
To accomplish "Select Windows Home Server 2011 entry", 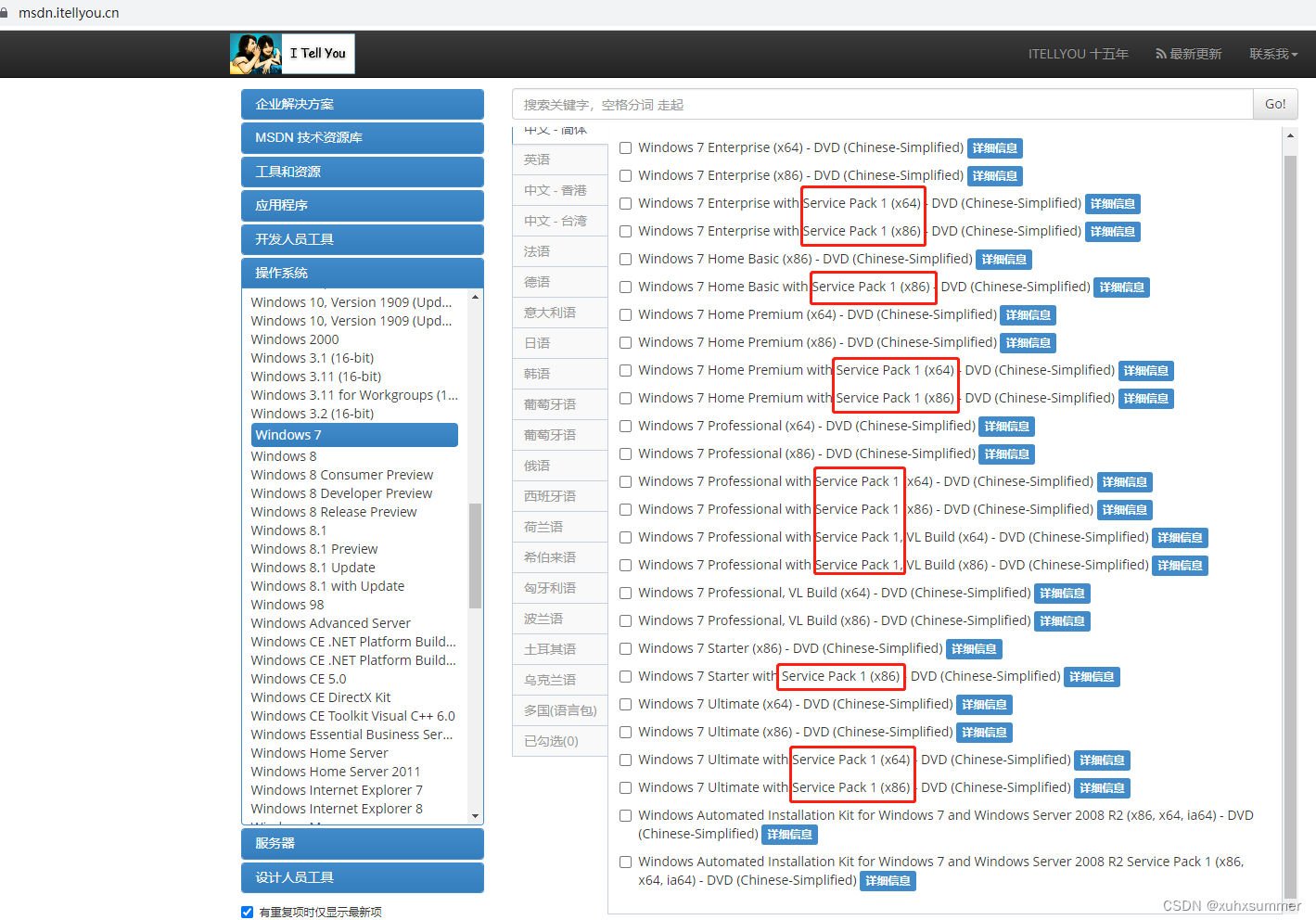I will tap(336, 772).
